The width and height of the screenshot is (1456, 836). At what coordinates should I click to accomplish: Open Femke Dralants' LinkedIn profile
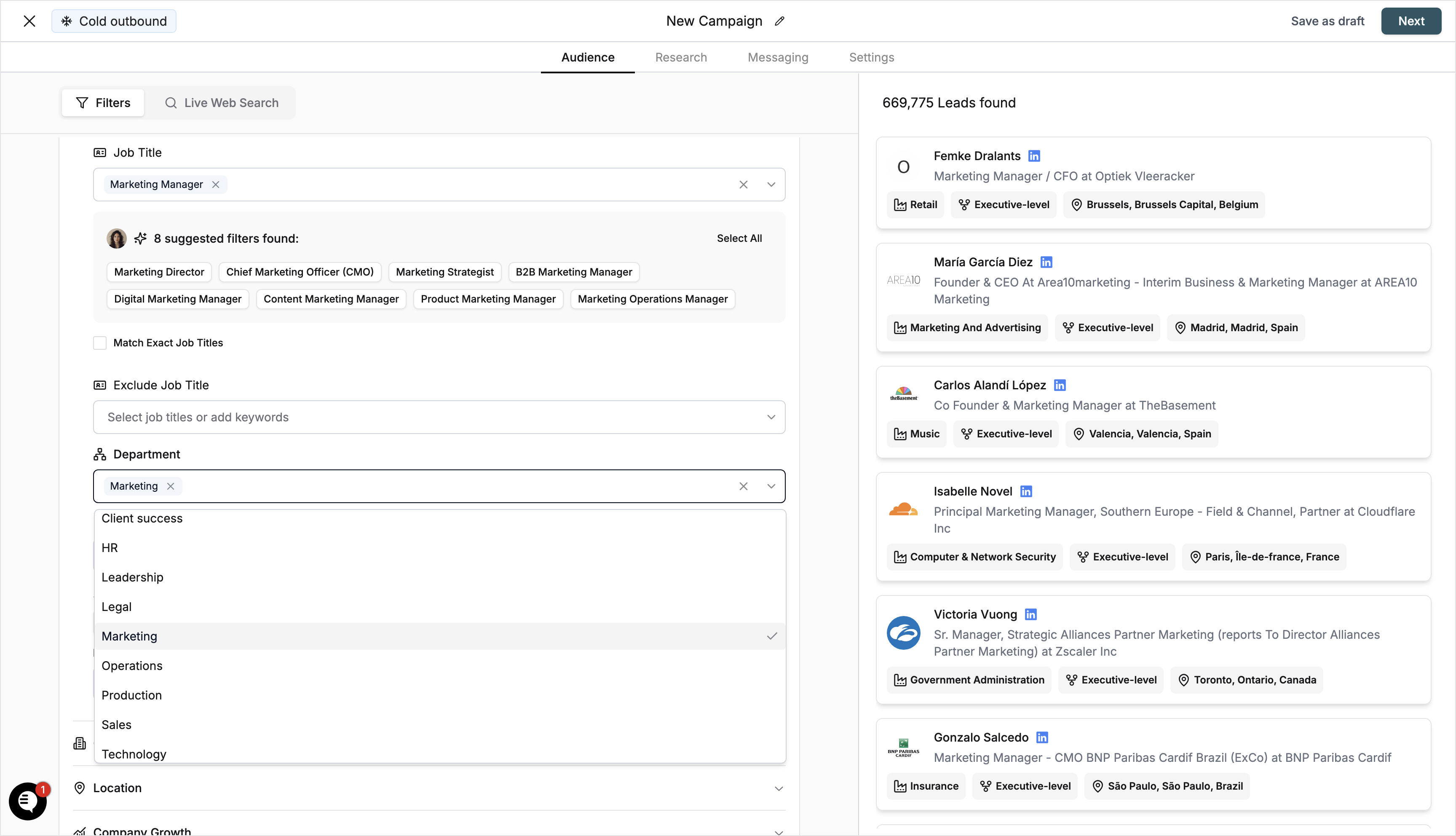[1034, 155]
